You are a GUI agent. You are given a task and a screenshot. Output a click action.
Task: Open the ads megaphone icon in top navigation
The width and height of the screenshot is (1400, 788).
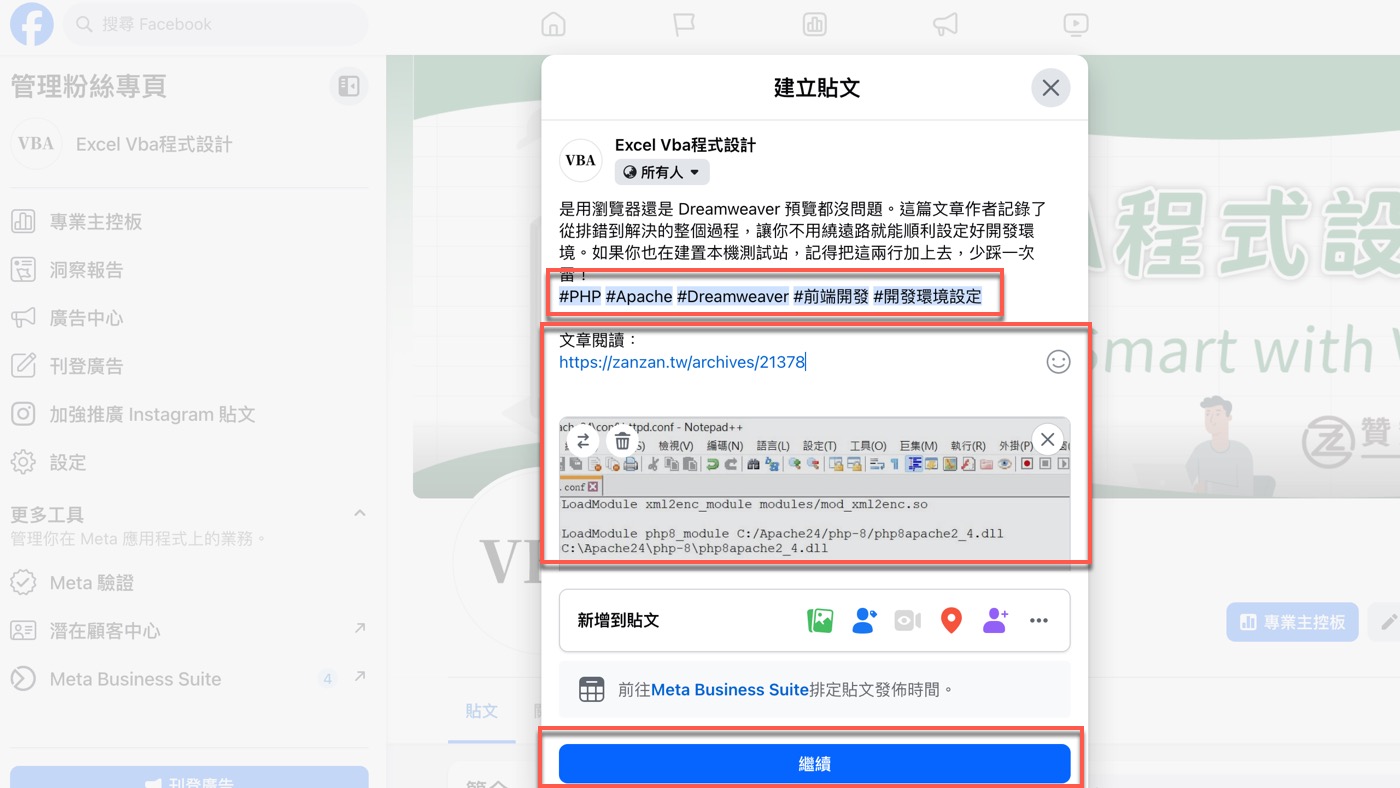click(x=945, y=25)
